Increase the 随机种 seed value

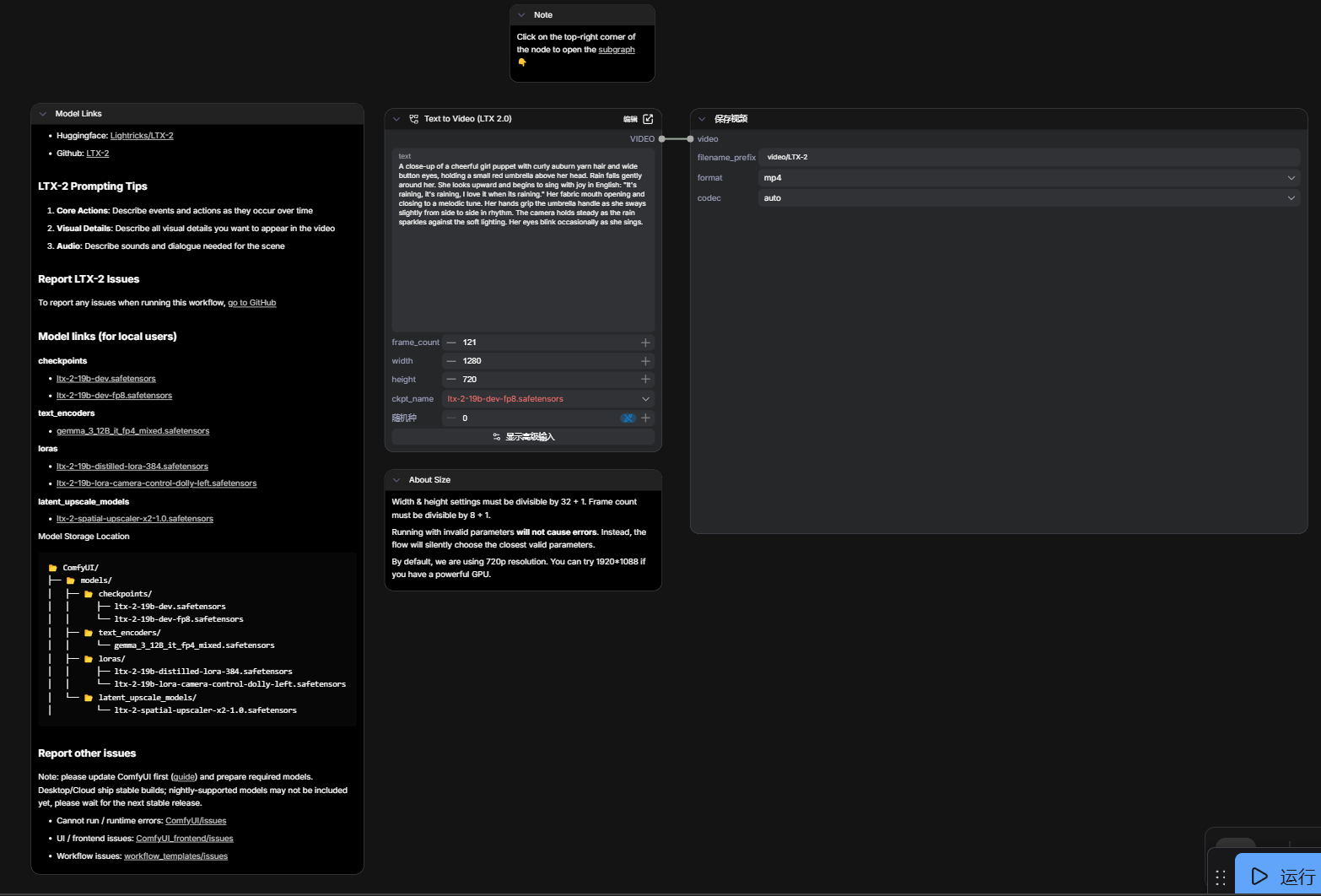[x=645, y=418]
